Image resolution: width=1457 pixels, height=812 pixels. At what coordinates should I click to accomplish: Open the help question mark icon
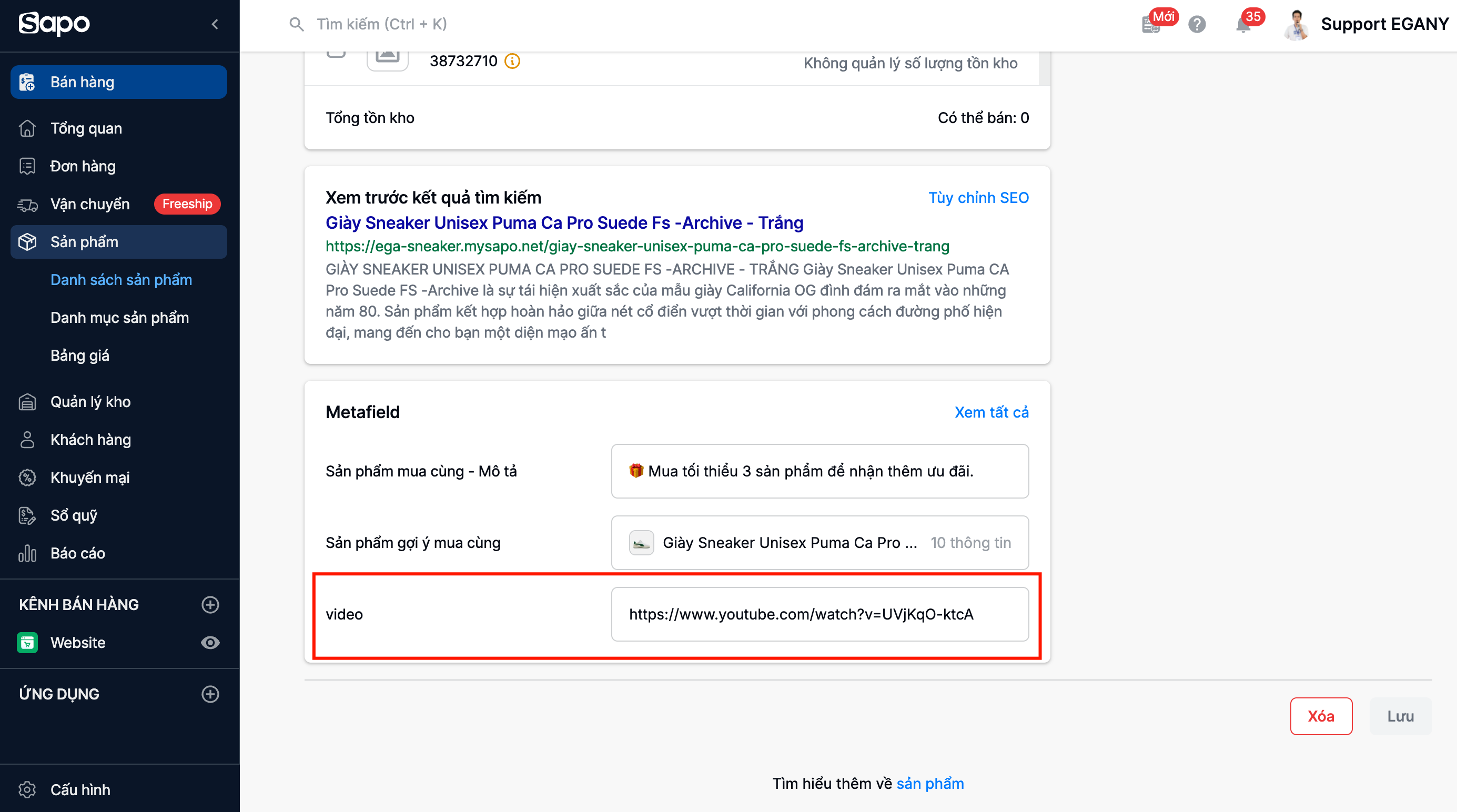tap(1197, 24)
